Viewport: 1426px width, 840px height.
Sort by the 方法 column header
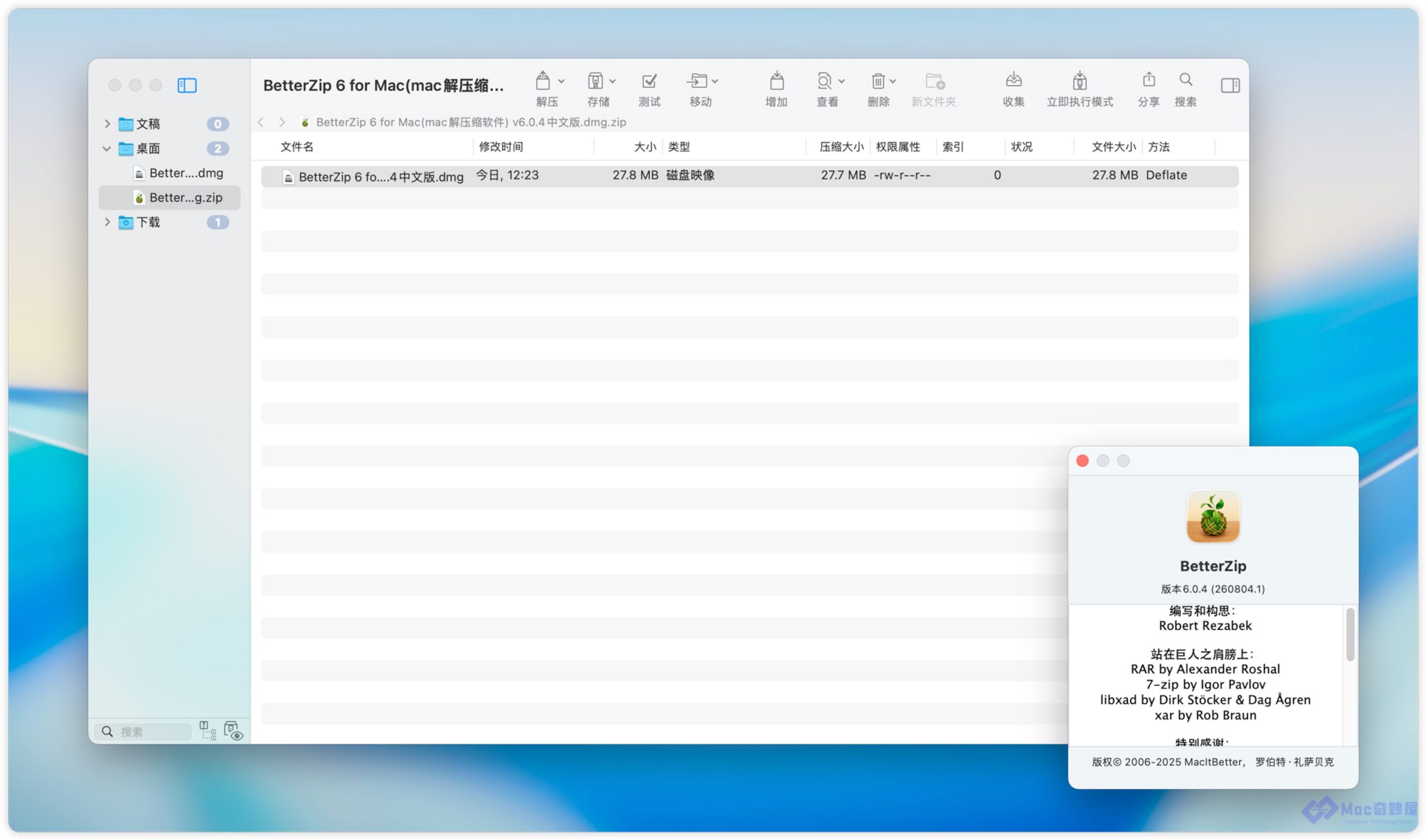pyautogui.click(x=1158, y=146)
